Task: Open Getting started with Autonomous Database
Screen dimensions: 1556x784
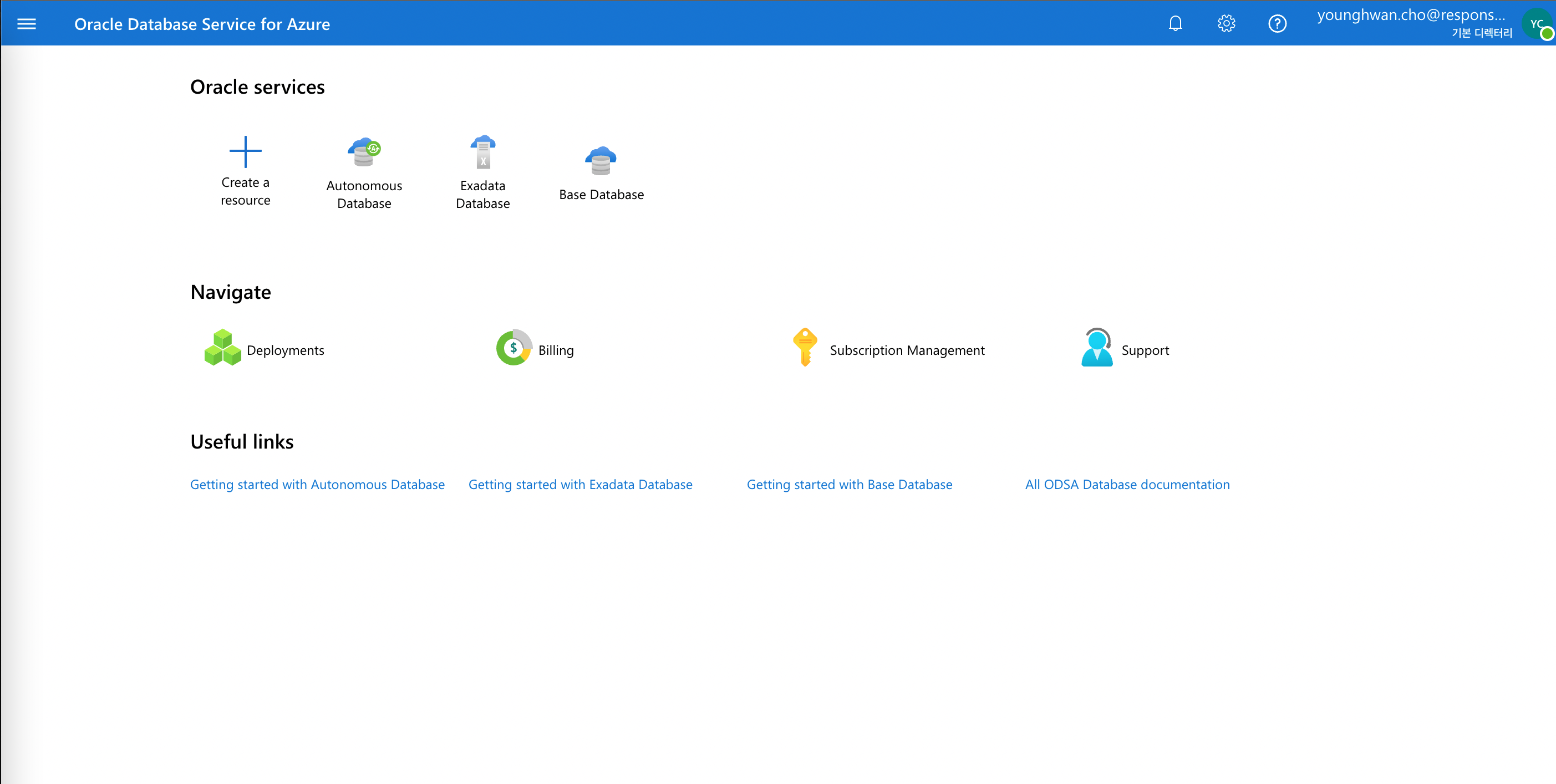Action: (317, 485)
